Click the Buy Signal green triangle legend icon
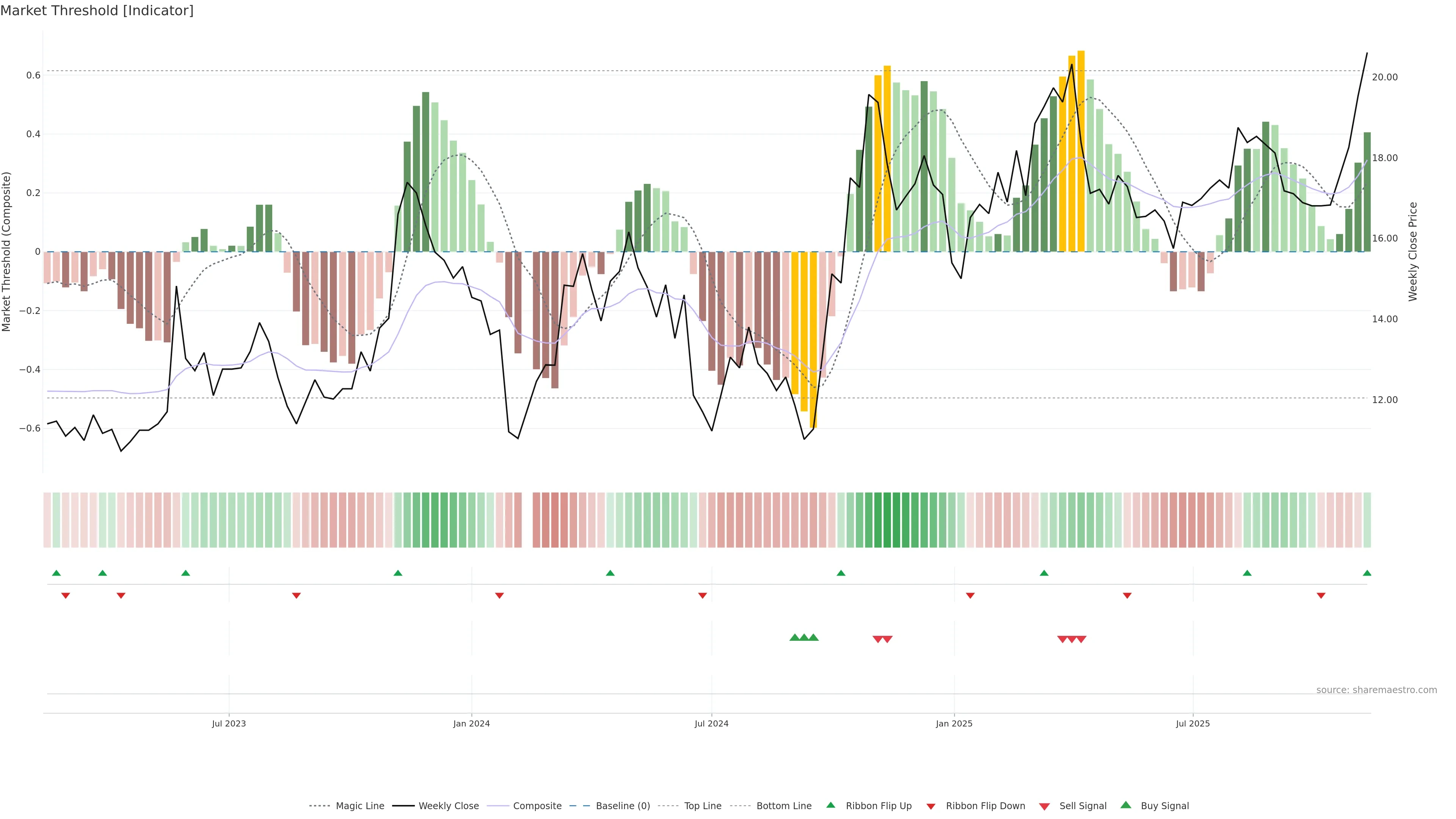This screenshot has height=819, width=1456. pos(1126,805)
